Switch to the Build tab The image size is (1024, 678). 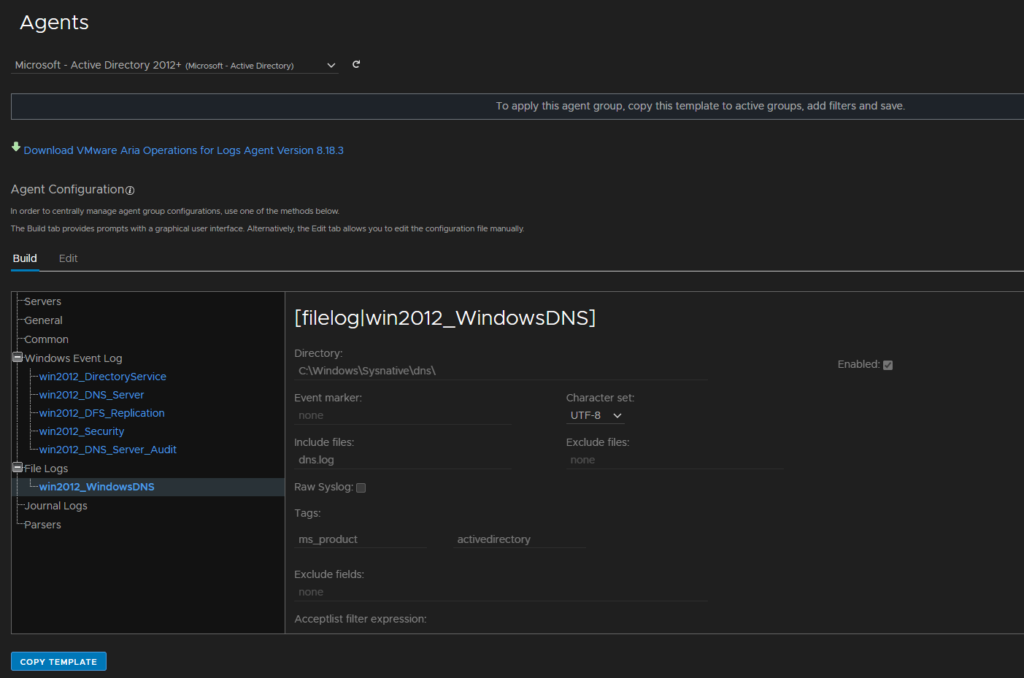tap(25, 259)
